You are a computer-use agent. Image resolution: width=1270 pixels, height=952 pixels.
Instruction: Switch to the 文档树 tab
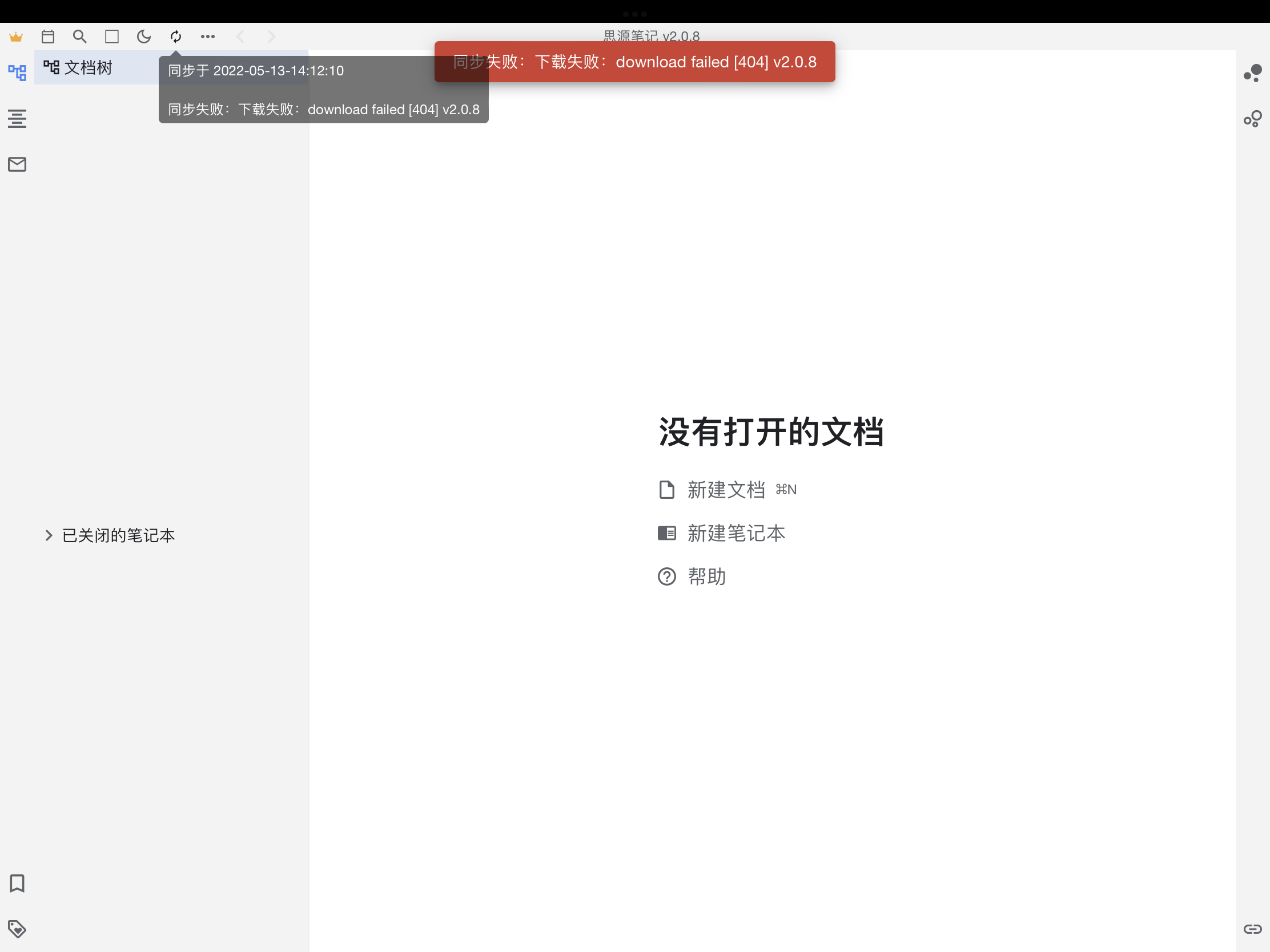click(x=89, y=67)
